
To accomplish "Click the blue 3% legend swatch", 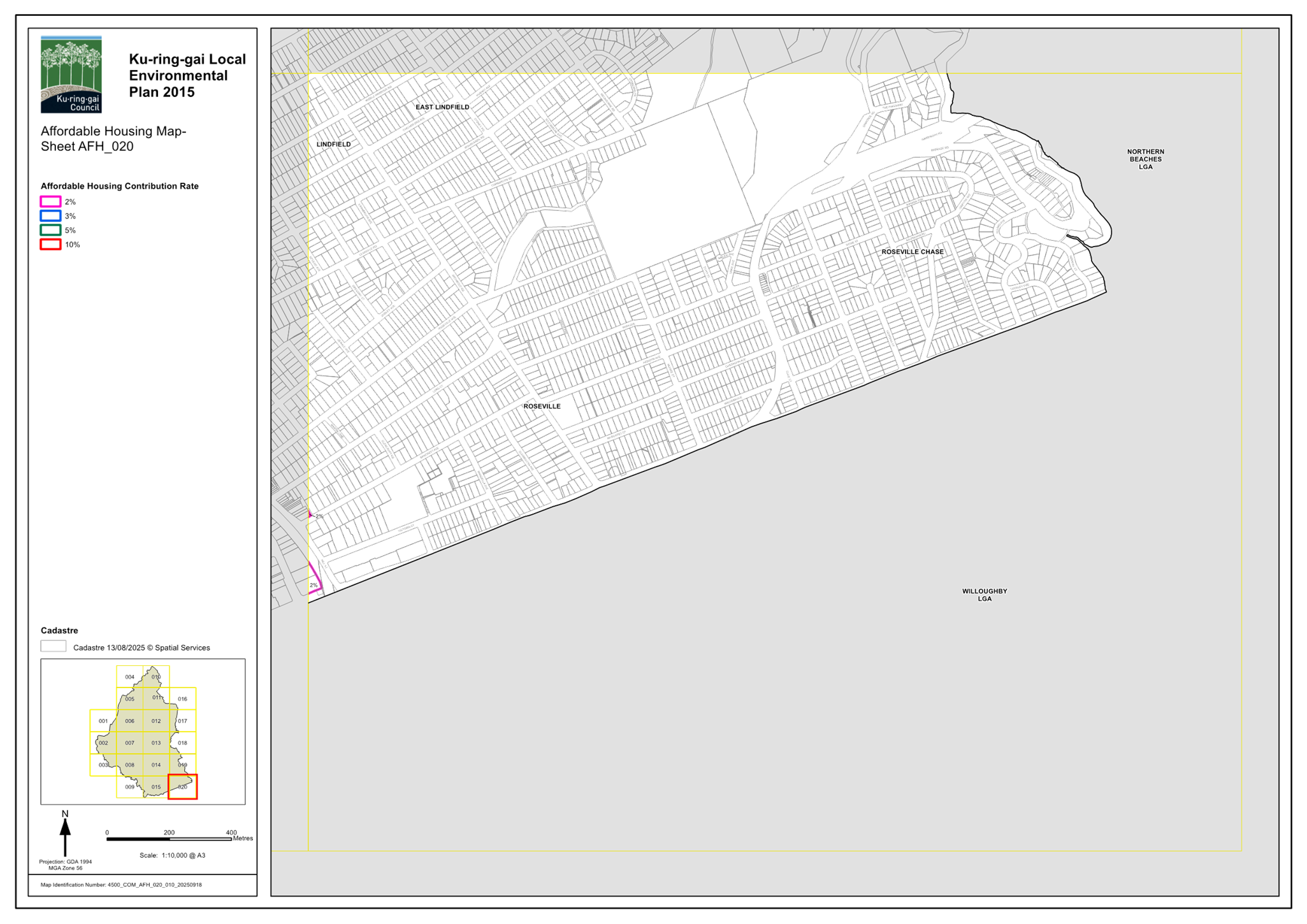I will click(x=51, y=216).
